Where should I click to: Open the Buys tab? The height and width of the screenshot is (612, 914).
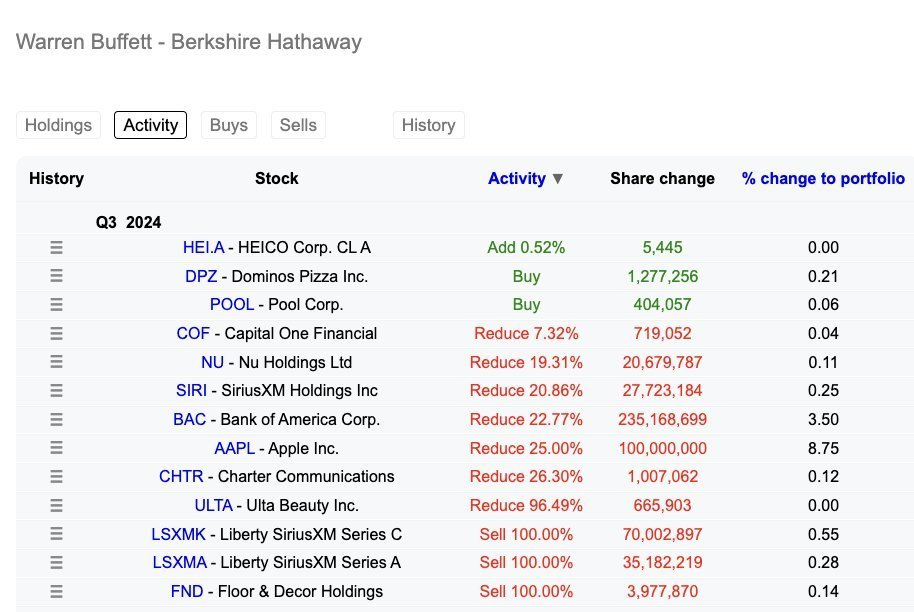(228, 125)
